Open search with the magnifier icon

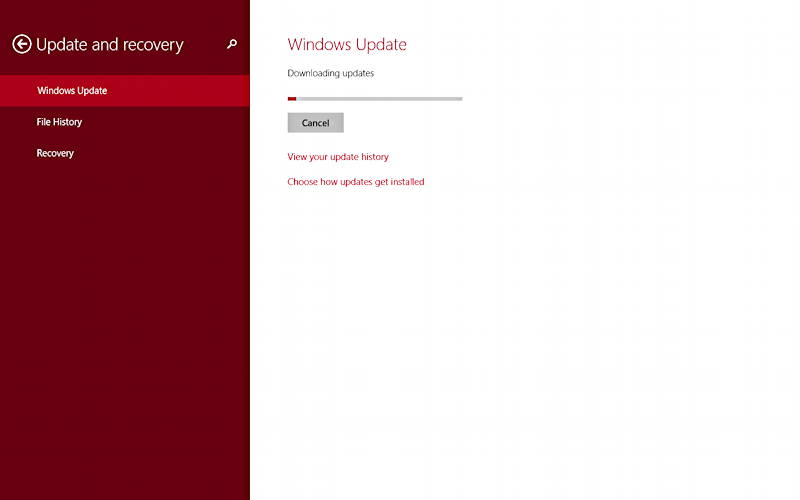tap(232, 44)
